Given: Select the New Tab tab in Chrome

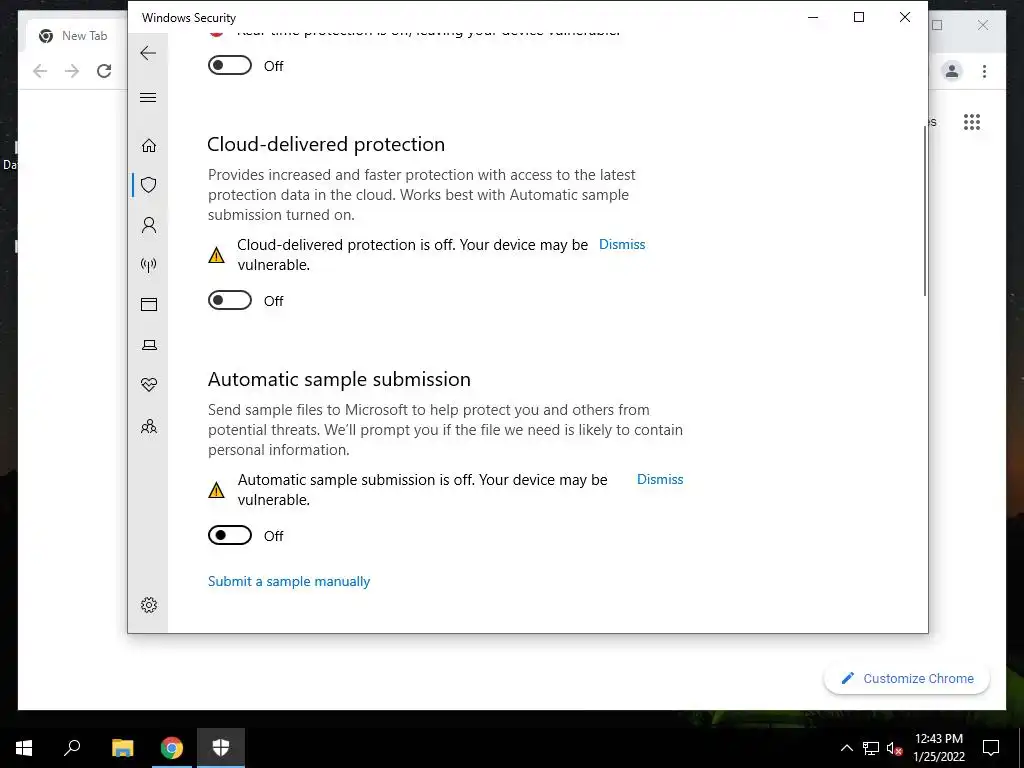Looking at the screenshot, I should click(75, 36).
